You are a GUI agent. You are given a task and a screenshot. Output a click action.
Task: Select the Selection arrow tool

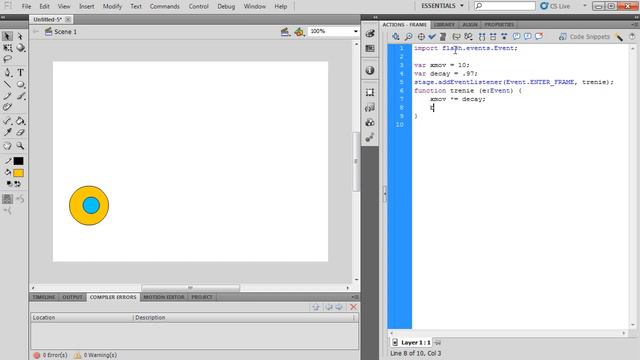pos(7,36)
